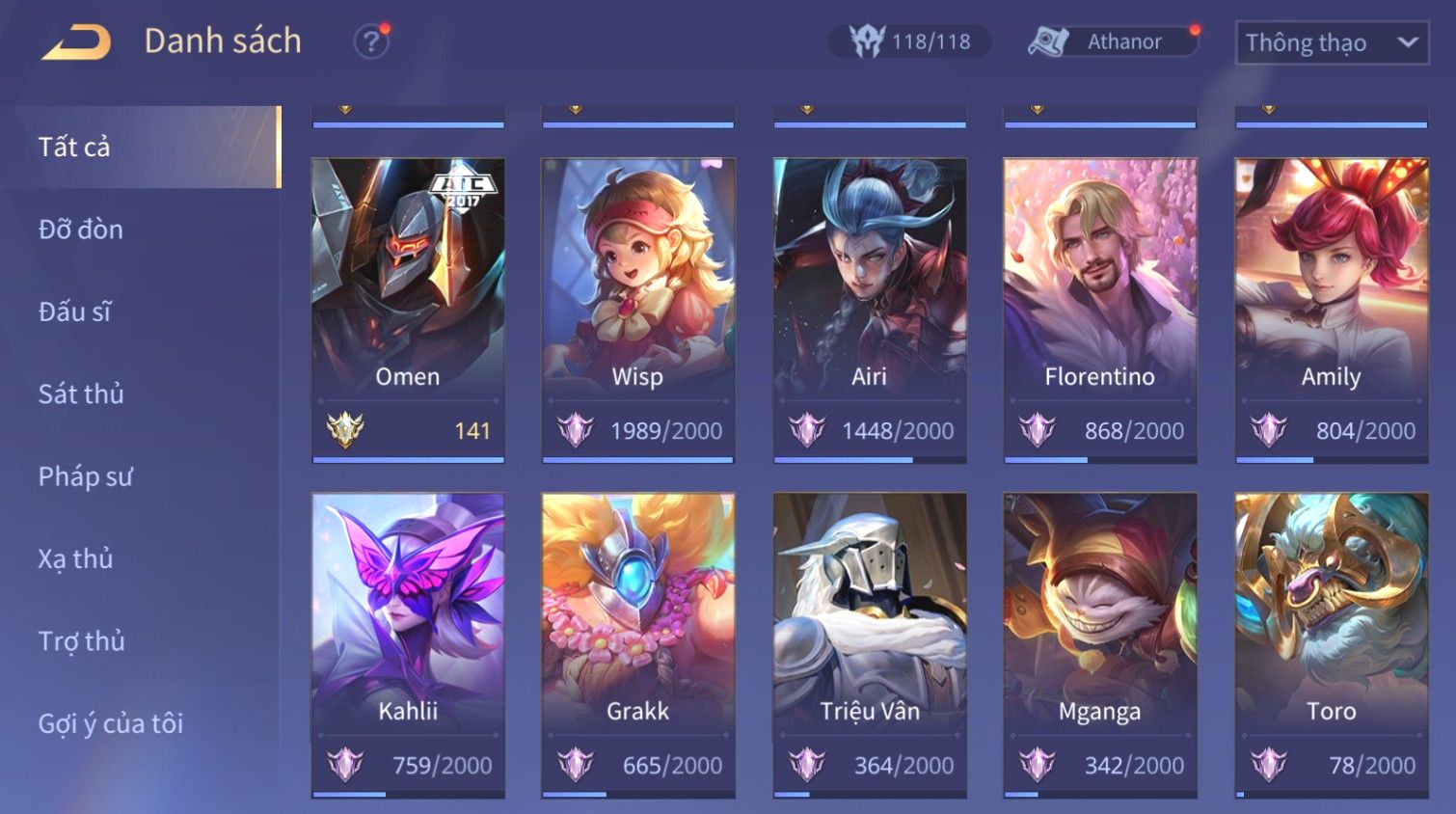Click Wisp's purple mastery badge icon
Viewport: 1456px width, 814px height.
point(576,430)
